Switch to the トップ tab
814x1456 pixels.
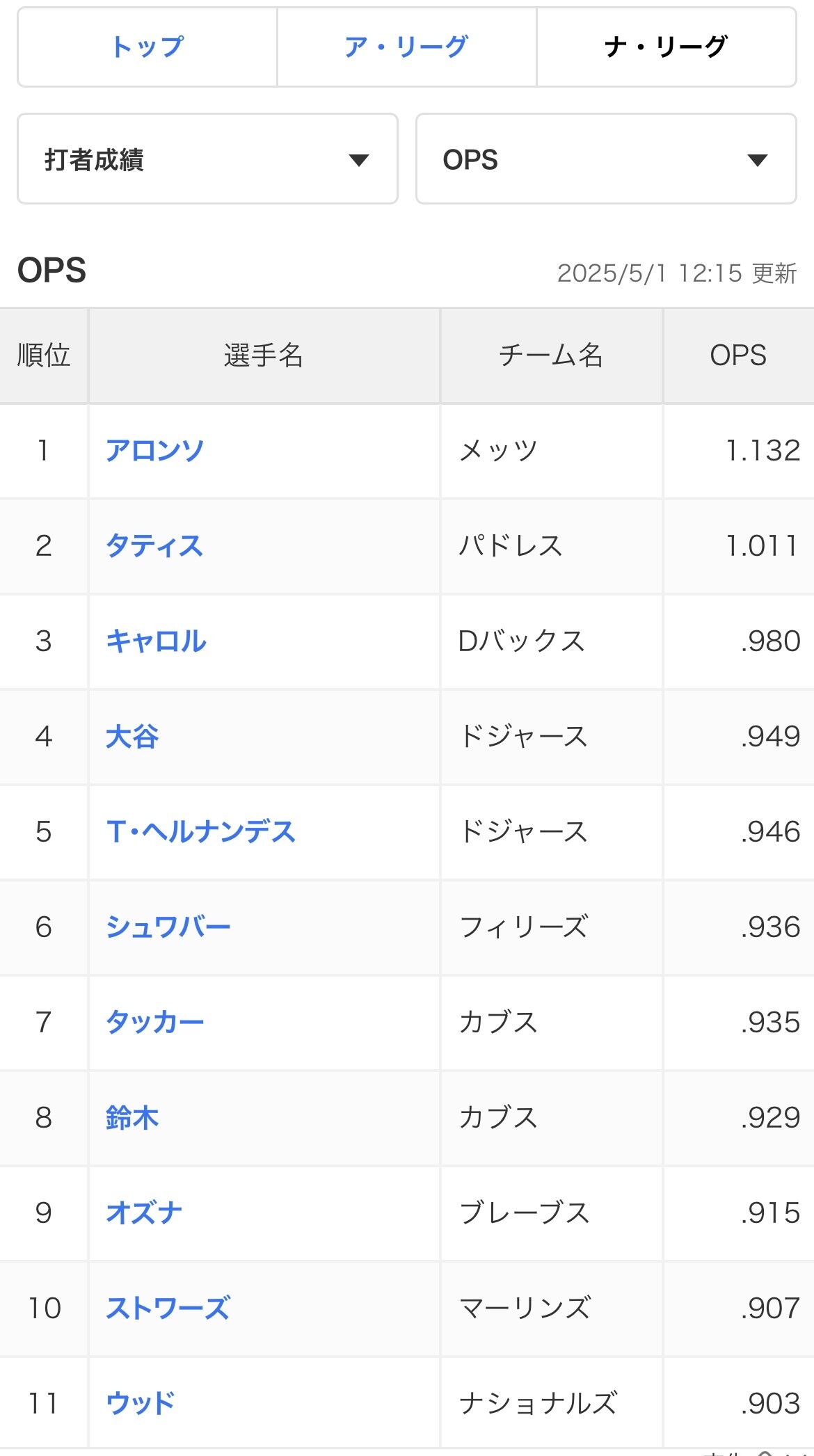tap(147, 47)
